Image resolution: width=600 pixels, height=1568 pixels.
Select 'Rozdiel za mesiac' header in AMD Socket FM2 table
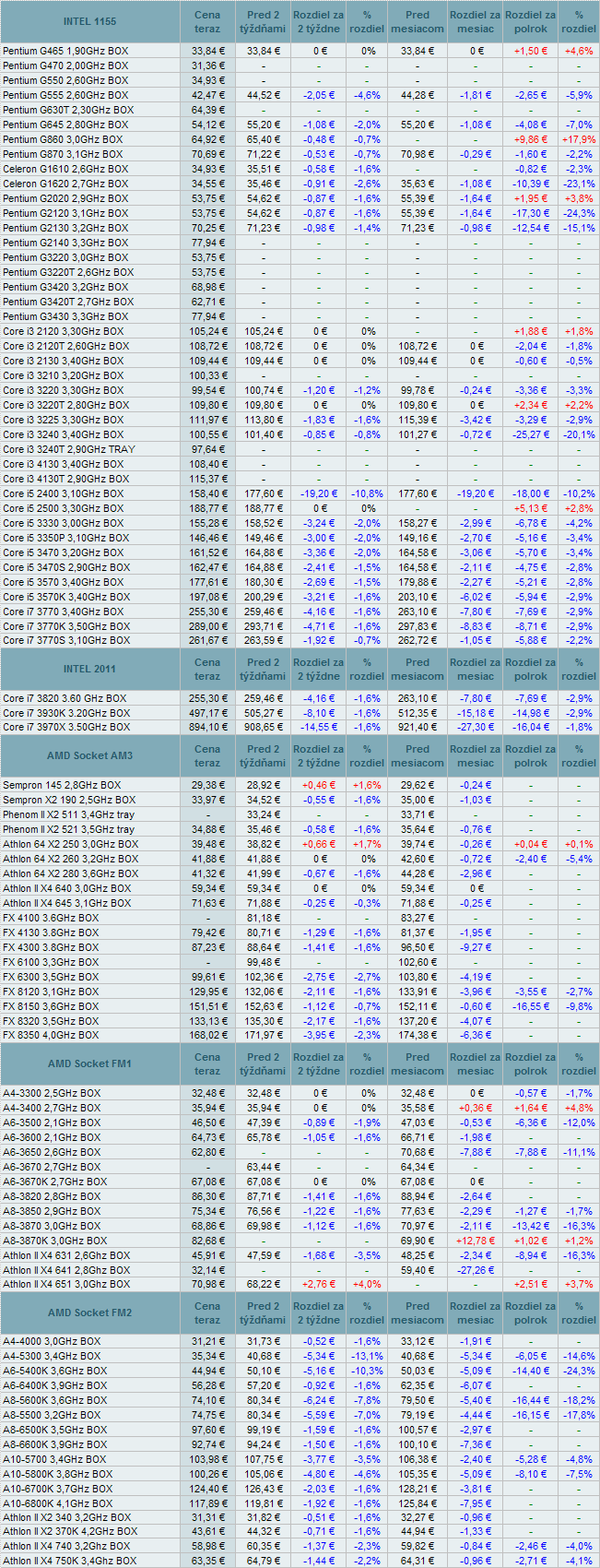point(476,1313)
